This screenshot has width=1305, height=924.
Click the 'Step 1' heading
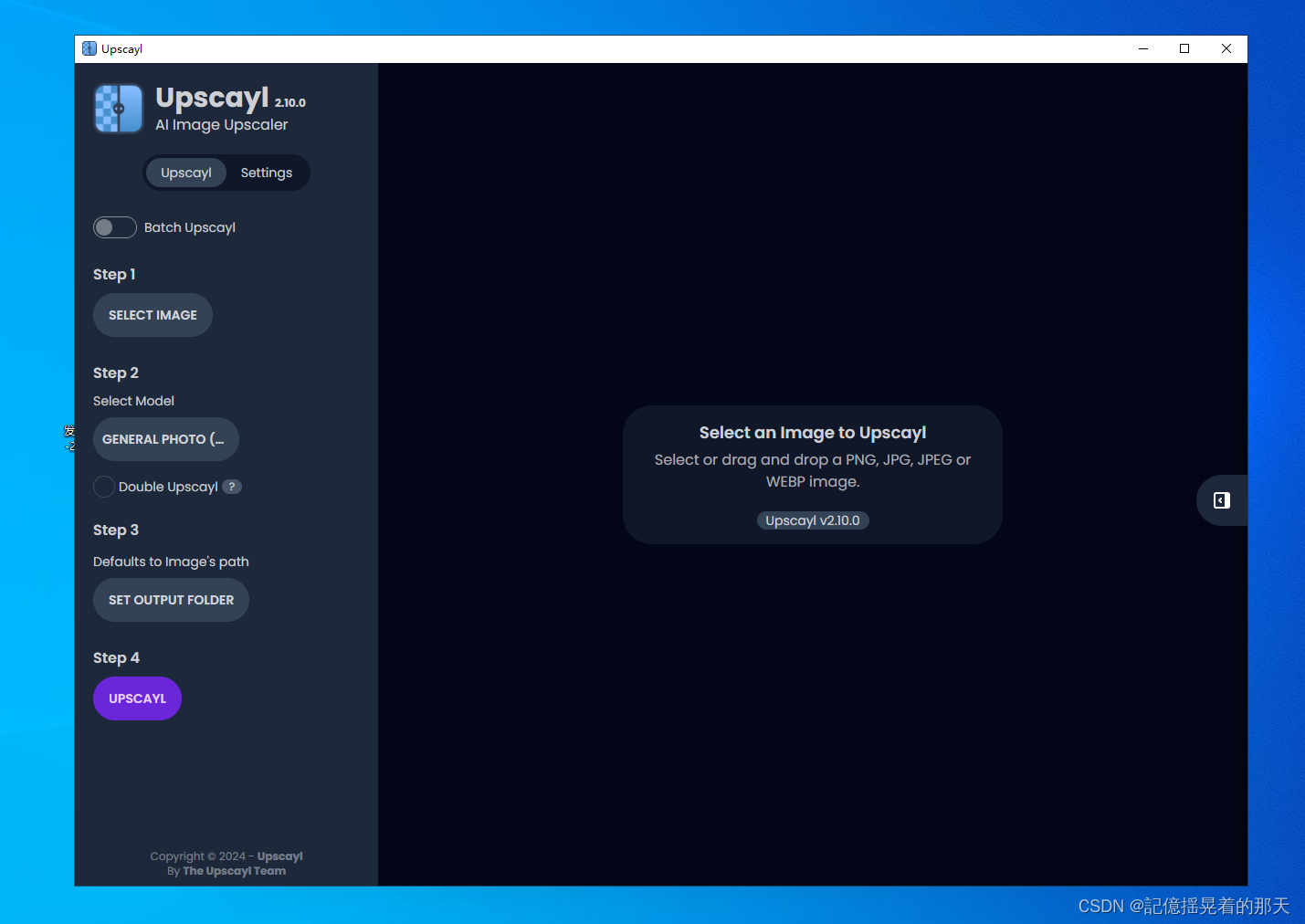tap(114, 274)
